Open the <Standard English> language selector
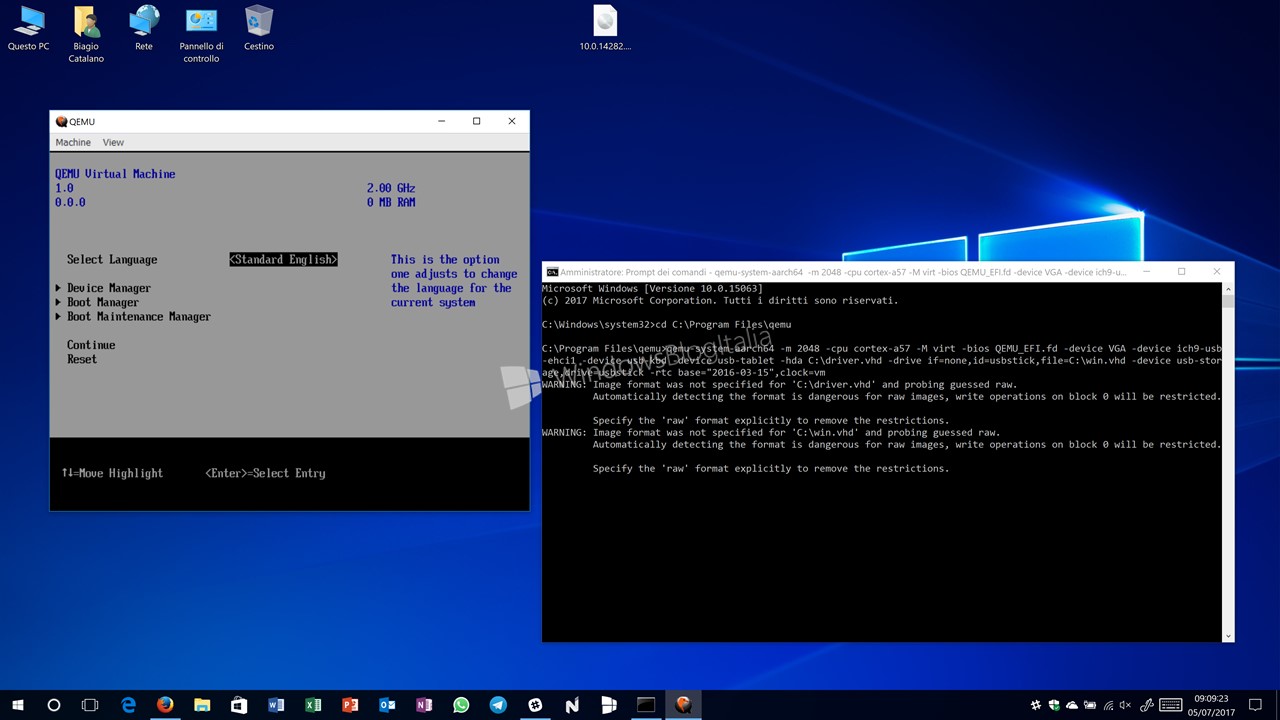 (x=283, y=259)
